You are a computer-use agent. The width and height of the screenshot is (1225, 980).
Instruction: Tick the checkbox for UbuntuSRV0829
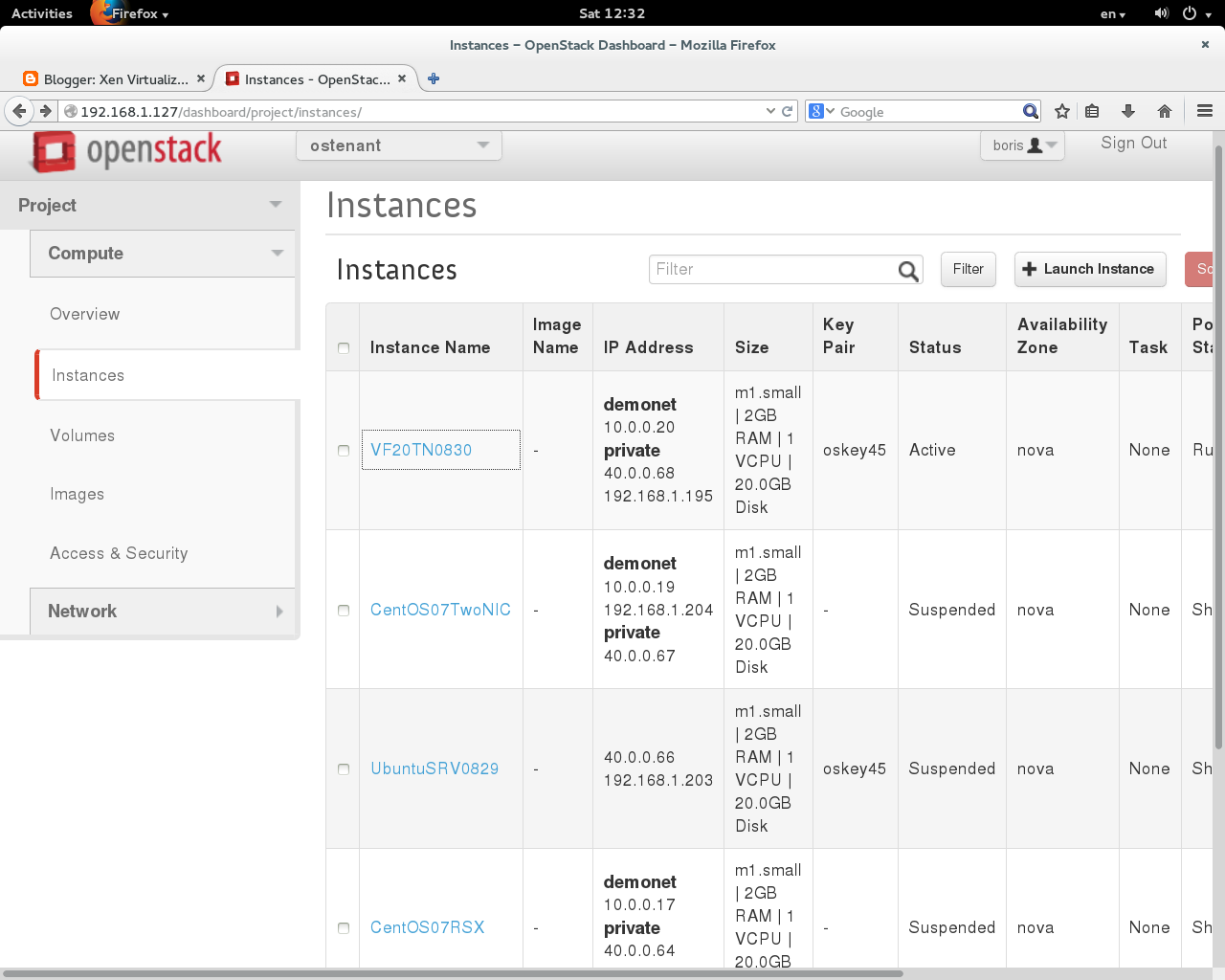[344, 769]
